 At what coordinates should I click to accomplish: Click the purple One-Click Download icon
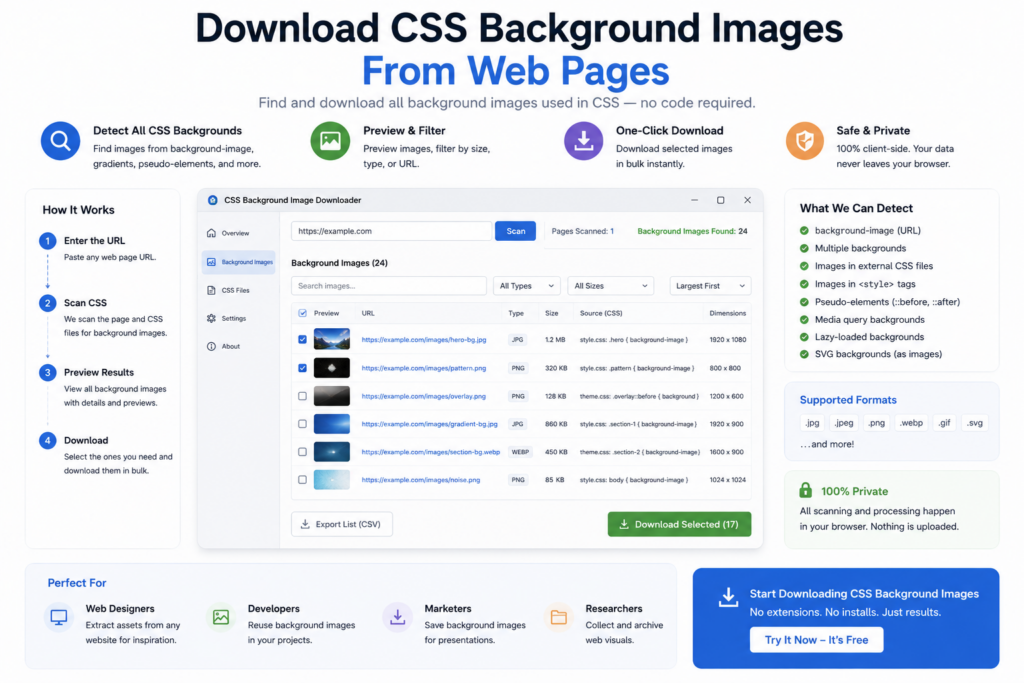[x=583, y=141]
